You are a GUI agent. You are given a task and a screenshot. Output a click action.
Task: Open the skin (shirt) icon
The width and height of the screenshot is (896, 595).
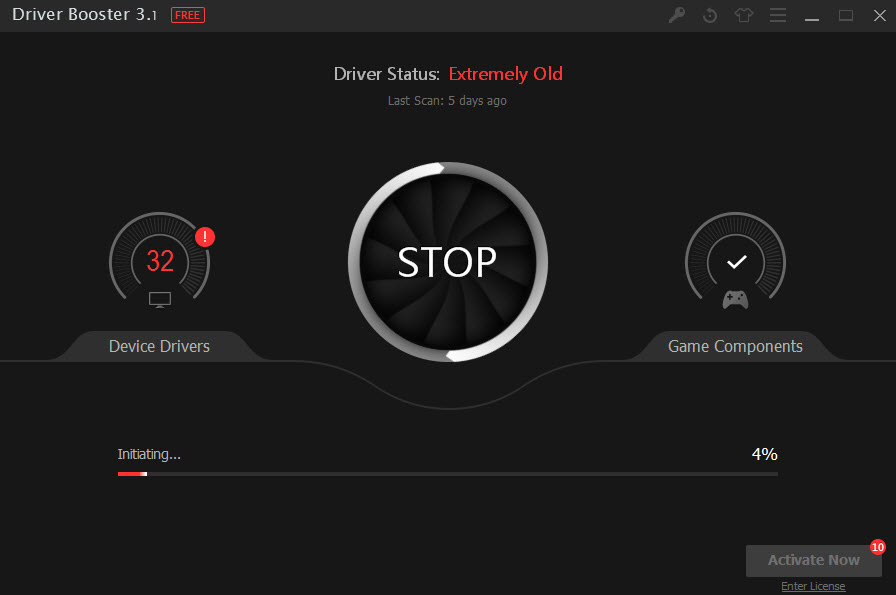tap(743, 15)
